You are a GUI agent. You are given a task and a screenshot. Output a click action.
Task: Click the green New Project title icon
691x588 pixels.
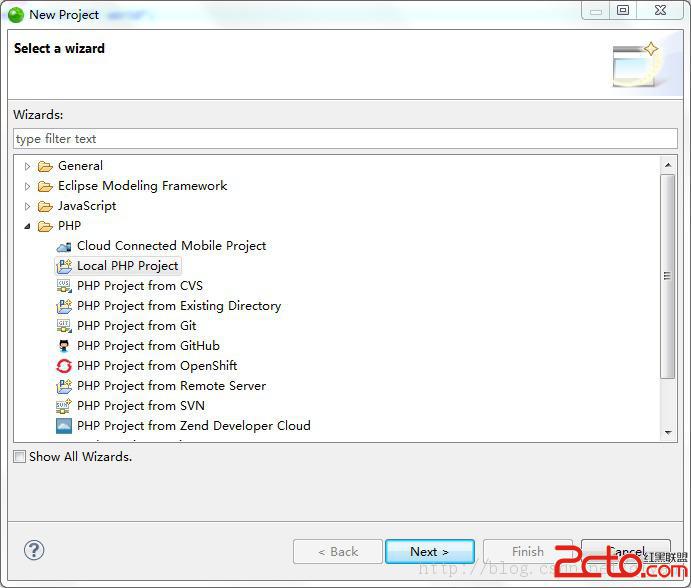pyautogui.click(x=16, y=15)
